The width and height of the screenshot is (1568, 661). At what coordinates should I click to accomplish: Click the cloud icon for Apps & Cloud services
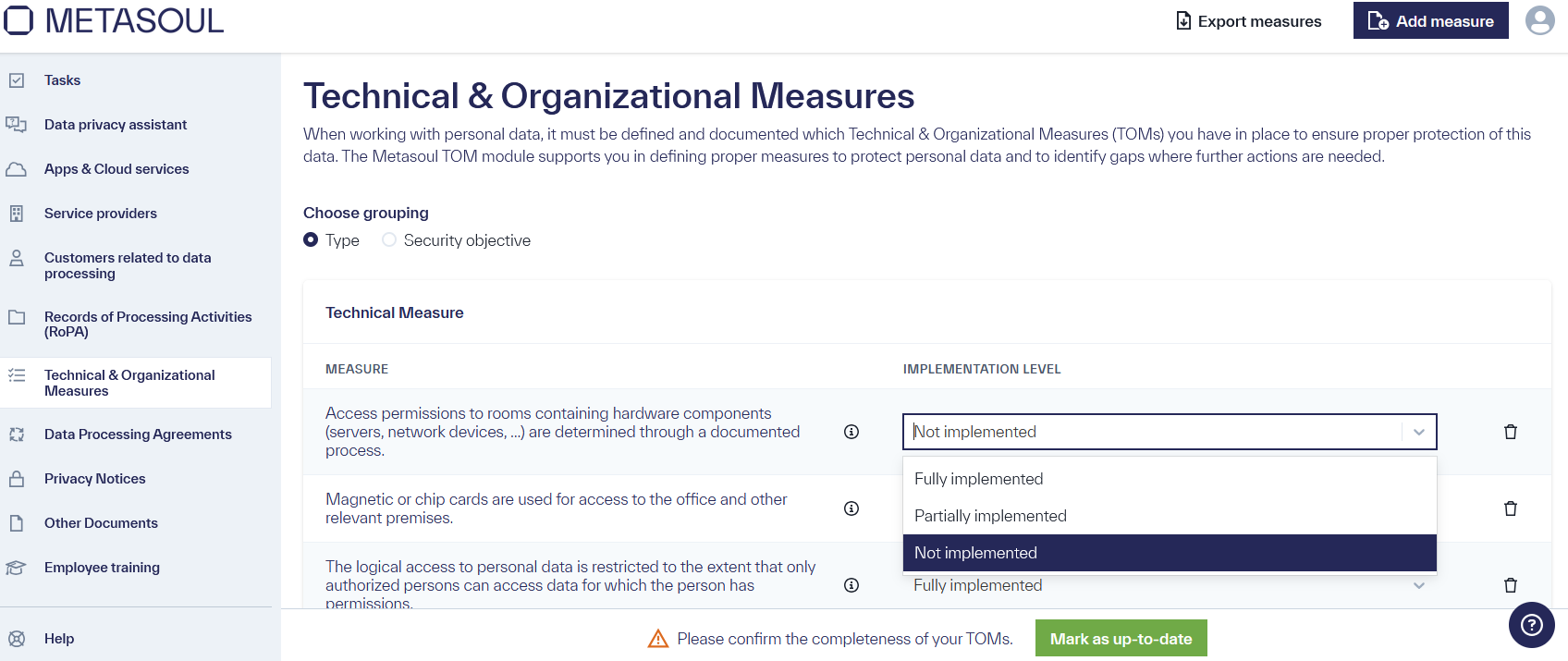point(17,169)
